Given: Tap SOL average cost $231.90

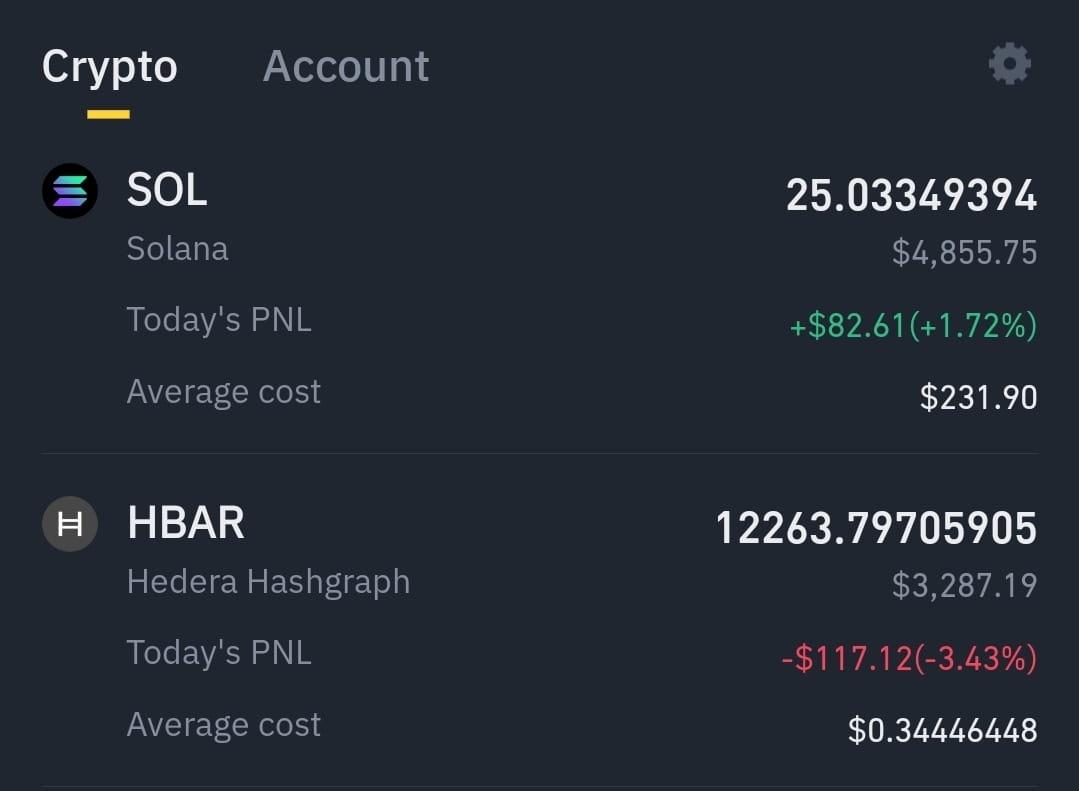Looking at the screenshot, I should coord(979,397).
